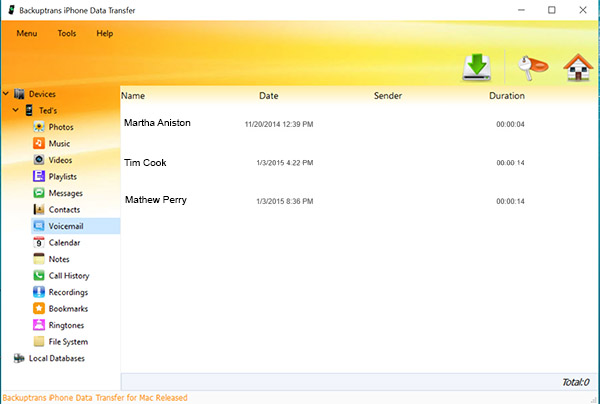Click Mathew Perry's 00:00:14 duration
600x404 pixels.
coord(510,201)
